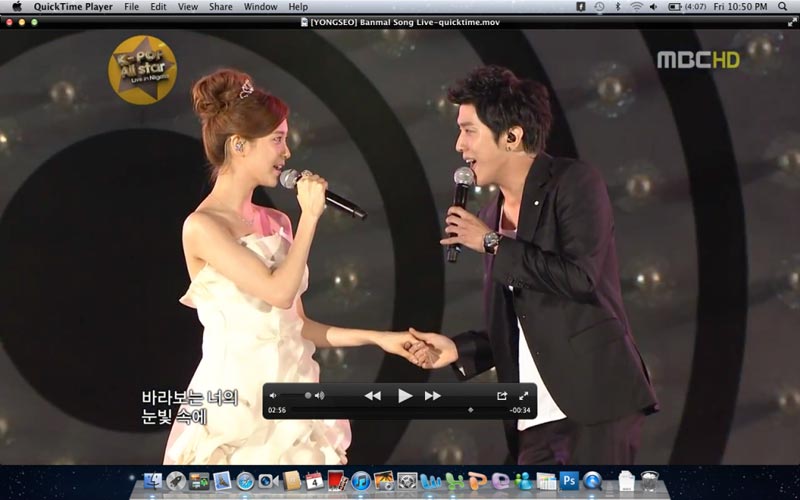This screenshot has width=800, height=500.
Task: Open the Edit menu
Action: click(158, 7)
